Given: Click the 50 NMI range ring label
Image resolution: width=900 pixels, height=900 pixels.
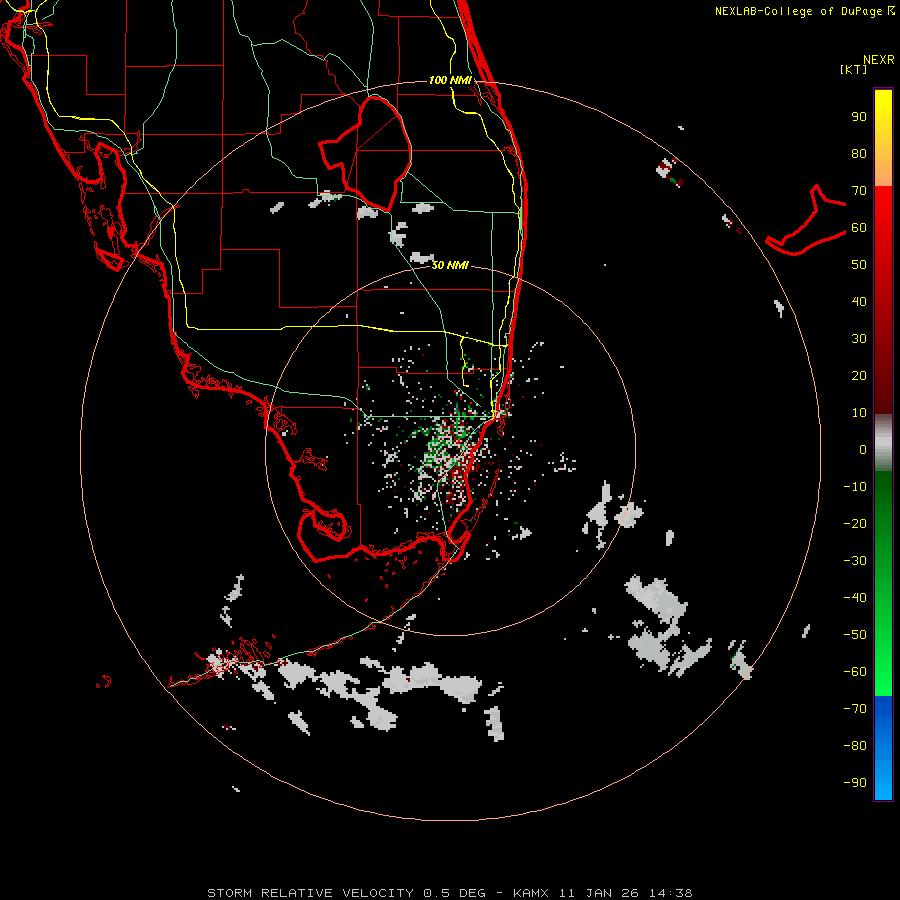Looking at the screenshot, I should pyautogui.click(x=450, y=265).
